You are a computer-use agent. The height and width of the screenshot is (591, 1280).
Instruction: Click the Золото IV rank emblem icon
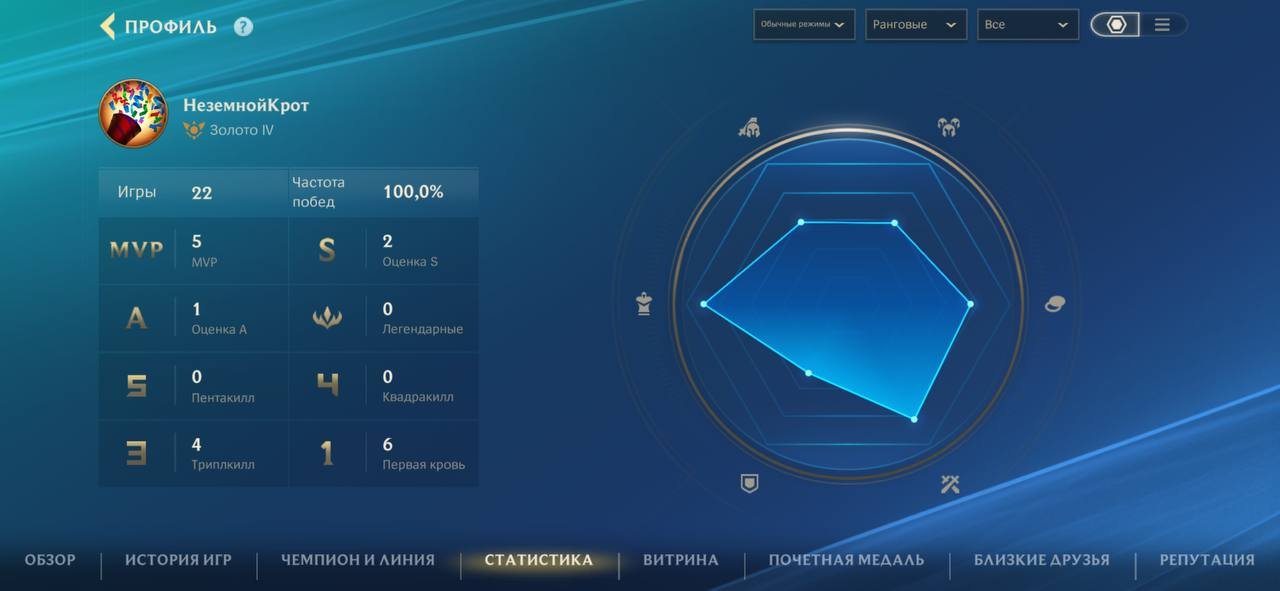tap(194, 130)
